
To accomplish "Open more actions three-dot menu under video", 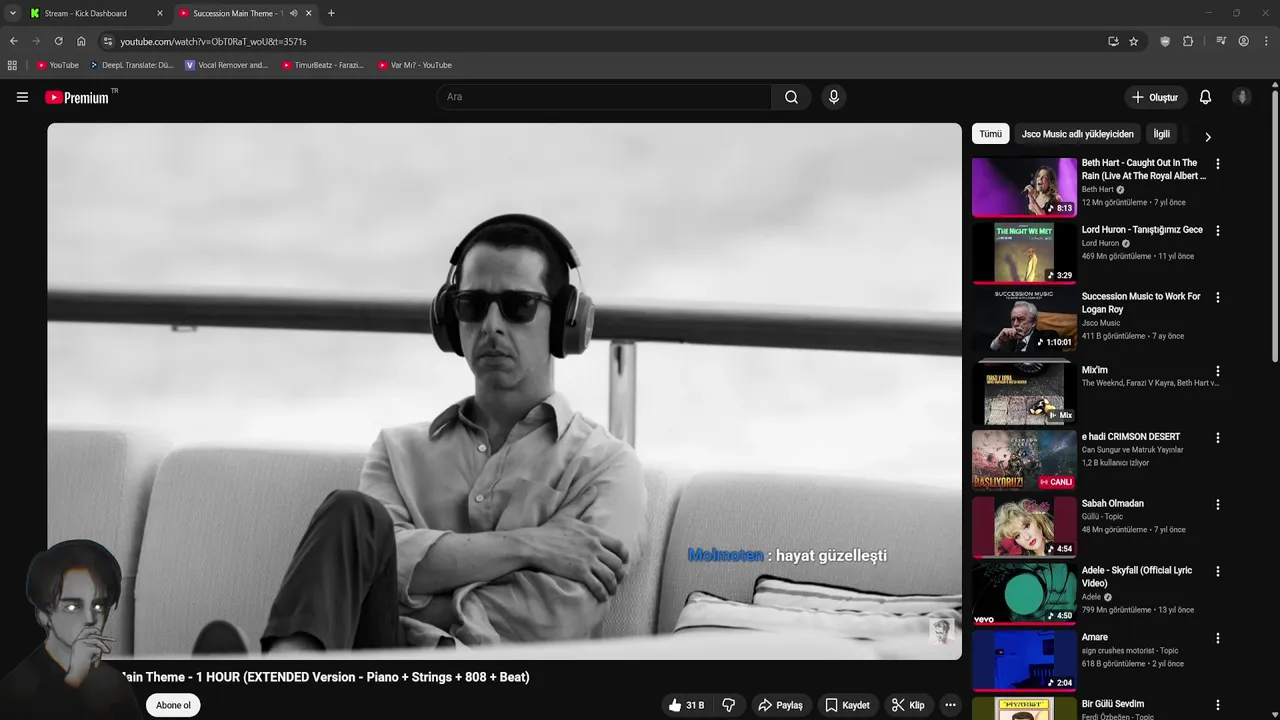I will (x=950, y=705).
